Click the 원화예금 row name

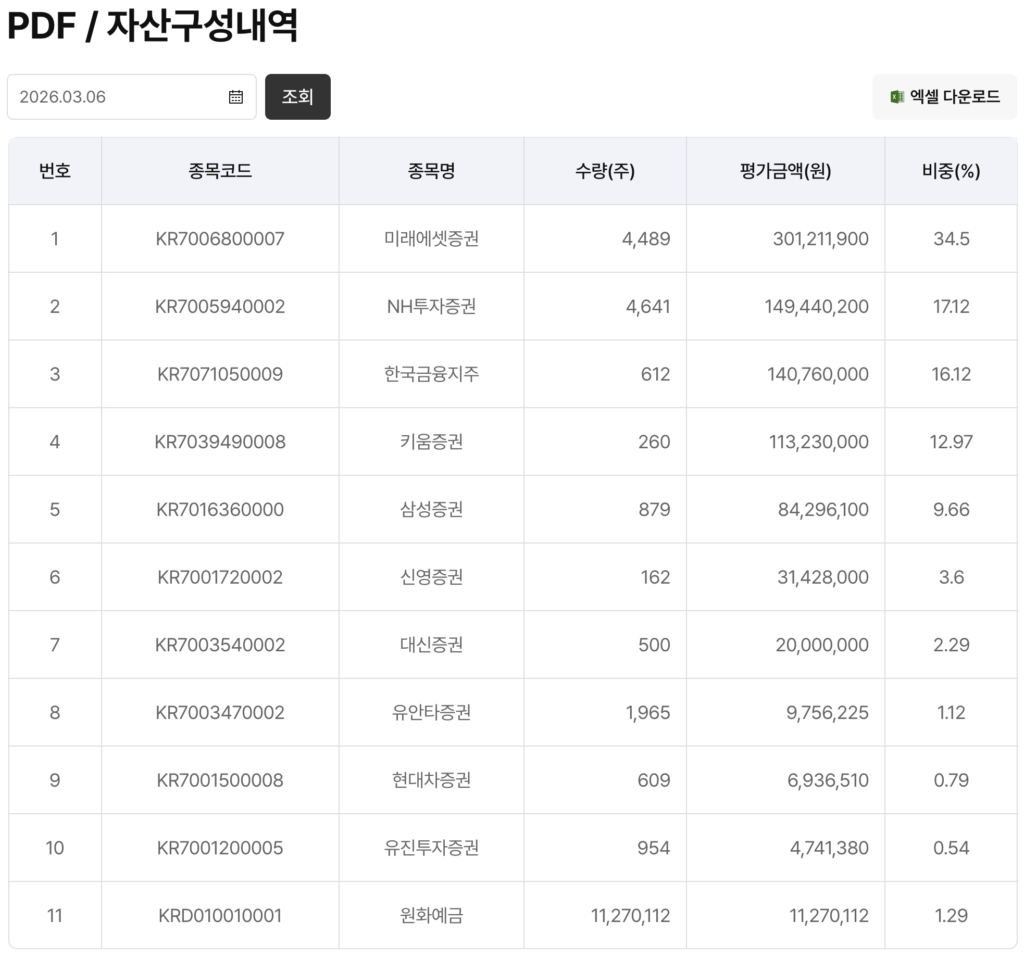click(x=431, y=915)
